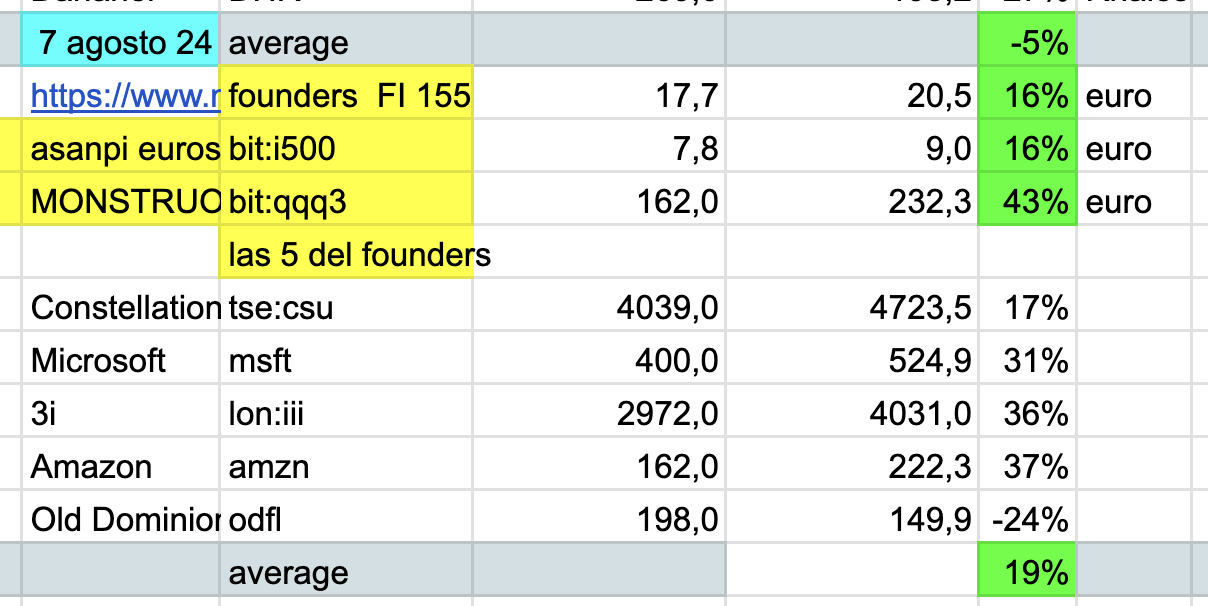Select the '7 agosto 24' date cell

(120, 43)
